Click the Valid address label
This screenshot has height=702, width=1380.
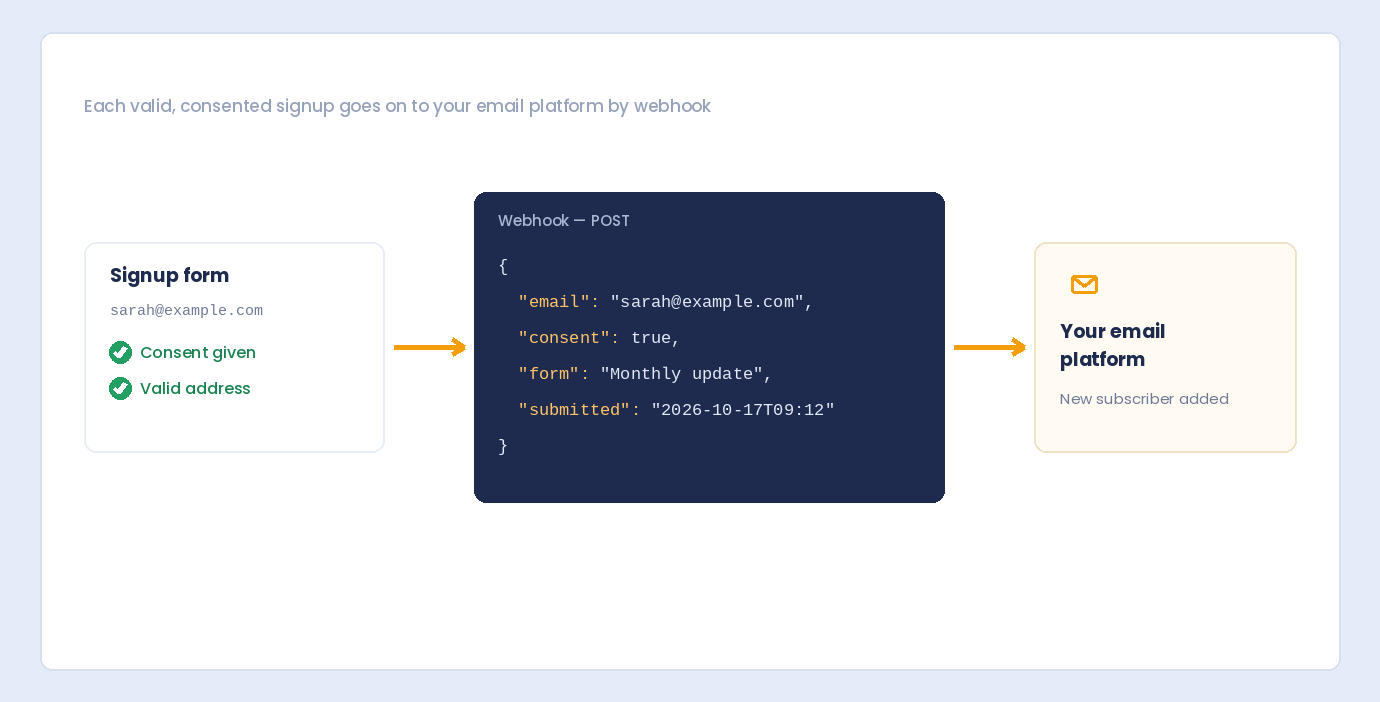click(x=195, y=388)
